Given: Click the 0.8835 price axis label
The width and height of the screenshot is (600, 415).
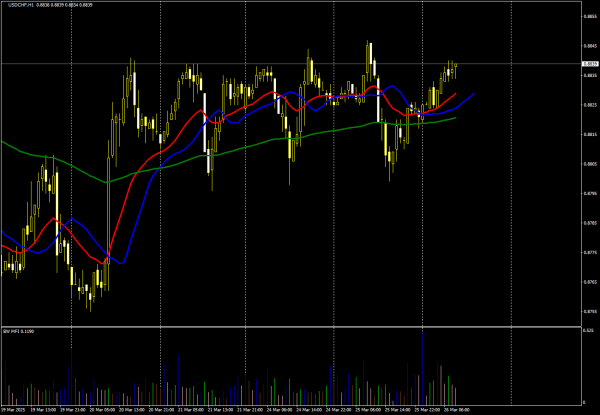Looking at the screenshot, I should [590, 75].
